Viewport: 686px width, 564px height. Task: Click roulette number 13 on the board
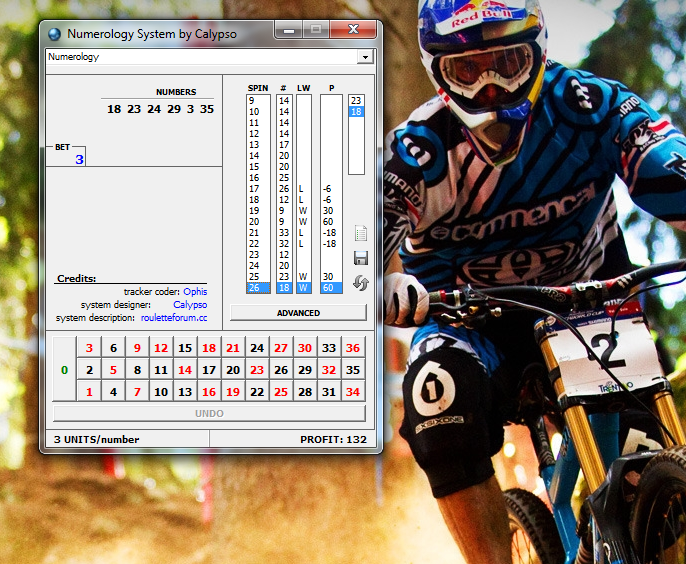pos(185,392)
